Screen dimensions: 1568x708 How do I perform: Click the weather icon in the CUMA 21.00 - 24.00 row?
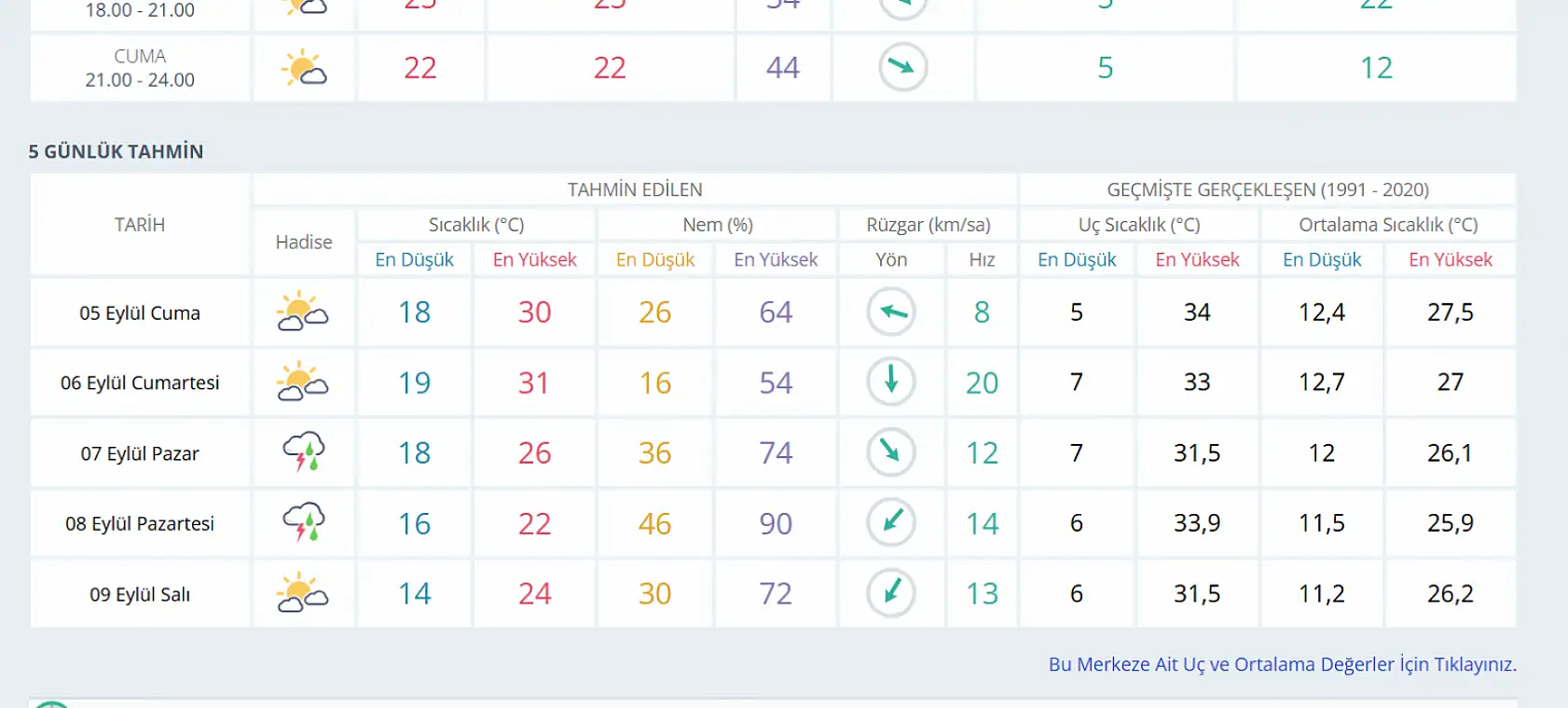[x=304, y=68]
